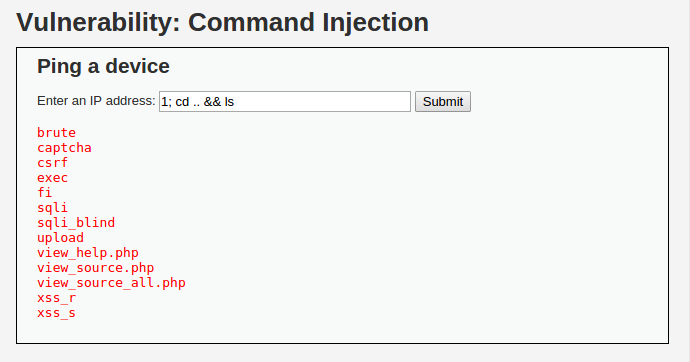Select the 'captcha' directory entry
Viewport: 690px width, 362px height.
coord(64,147)
